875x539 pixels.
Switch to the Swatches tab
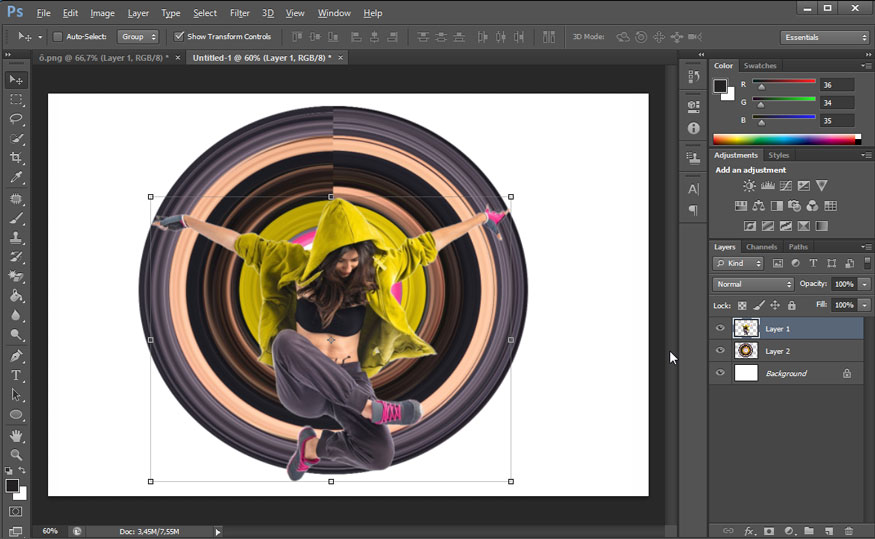click(x=760, y=66)
